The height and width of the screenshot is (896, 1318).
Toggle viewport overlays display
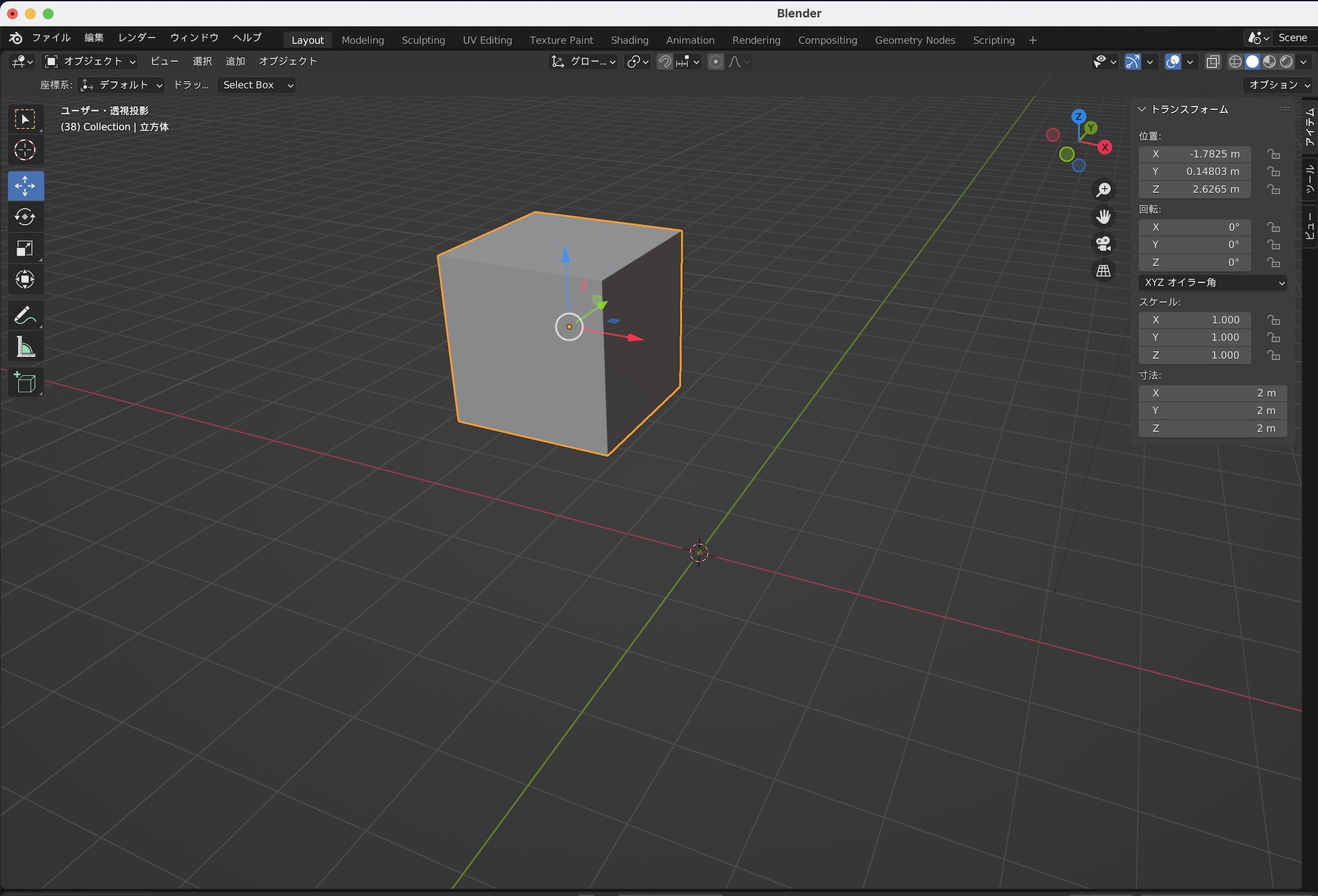[x=1173, y=61]
